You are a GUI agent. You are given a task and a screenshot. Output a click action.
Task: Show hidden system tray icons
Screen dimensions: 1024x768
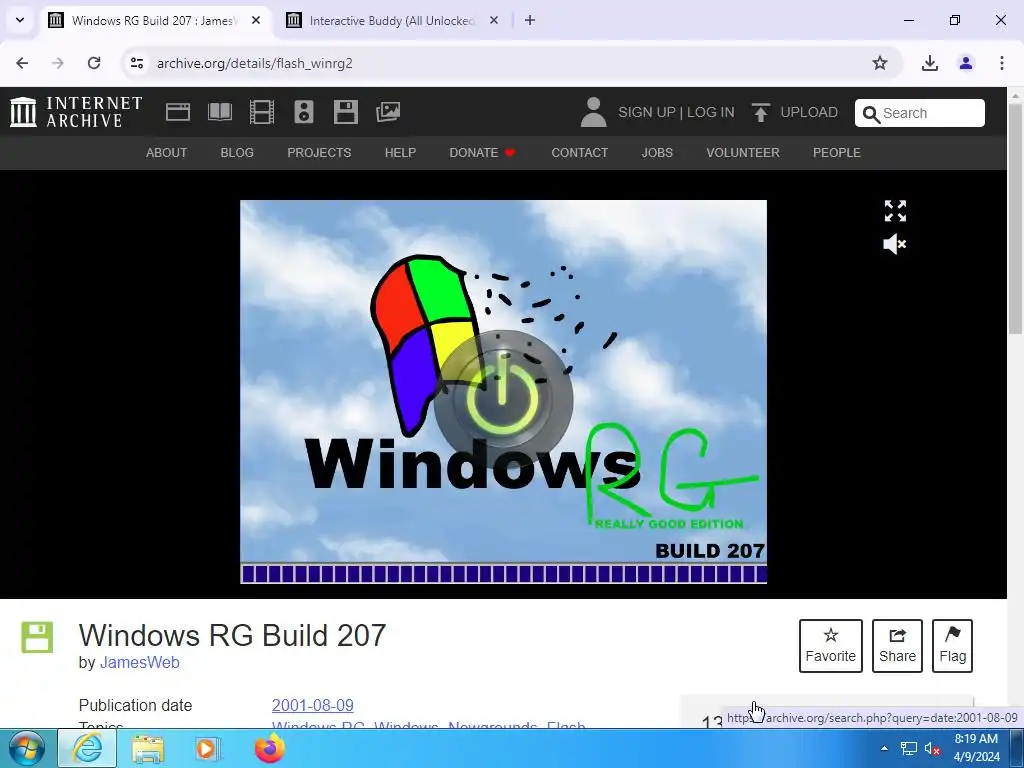click(x=884, y=748)
